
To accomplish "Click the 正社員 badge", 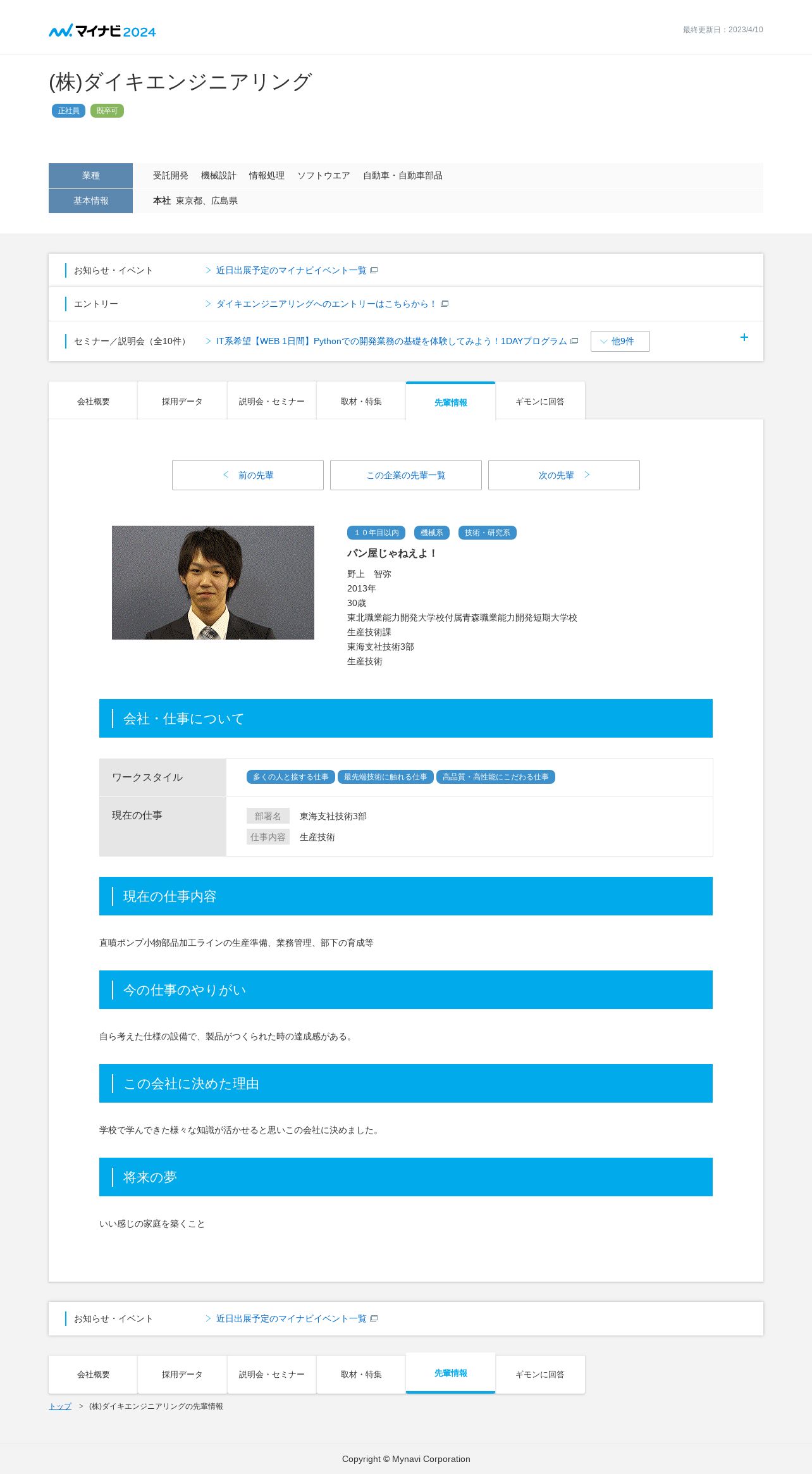I will click(69, 111).
